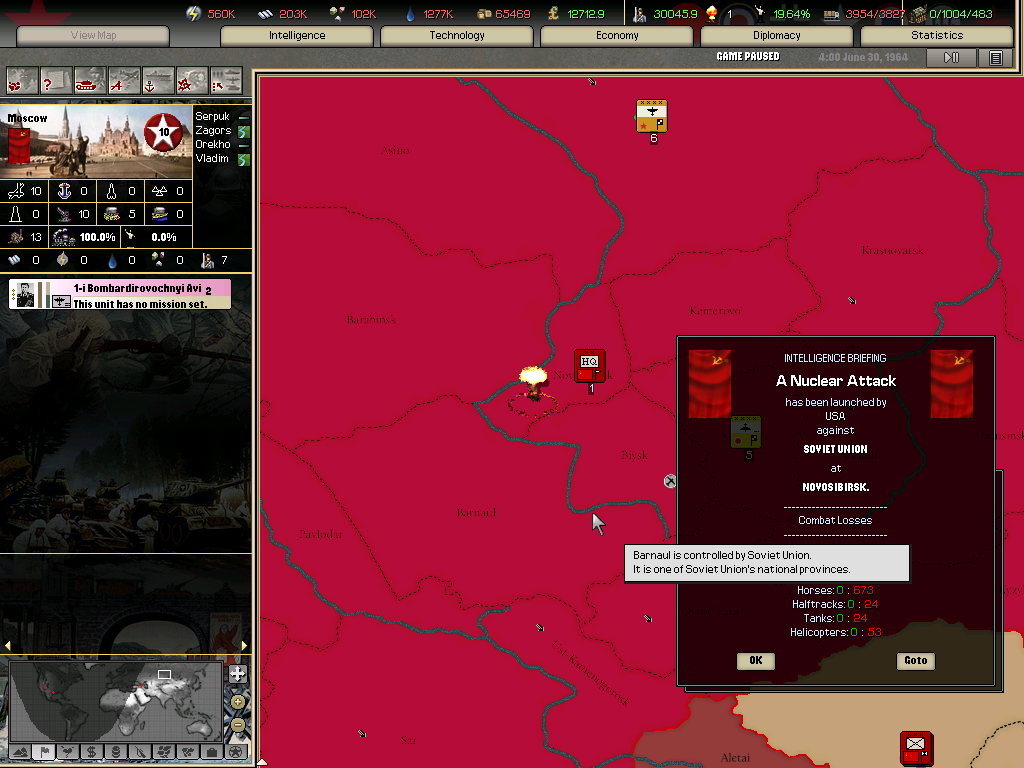Click the red question mark toolbar icon
The height and width of the screenshot is (768, 1024).
pyautogui.click(x=56, y=80)
